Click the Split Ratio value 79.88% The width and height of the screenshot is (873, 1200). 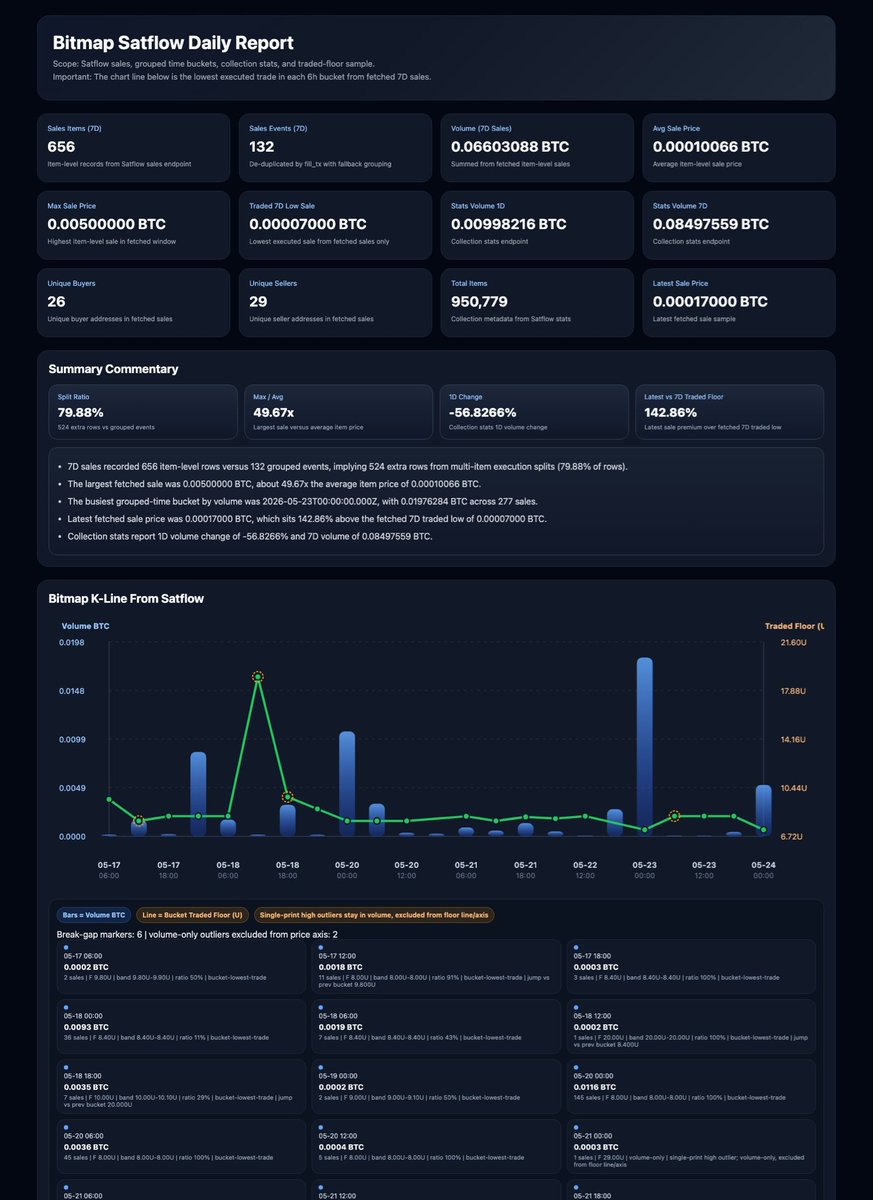83,412
